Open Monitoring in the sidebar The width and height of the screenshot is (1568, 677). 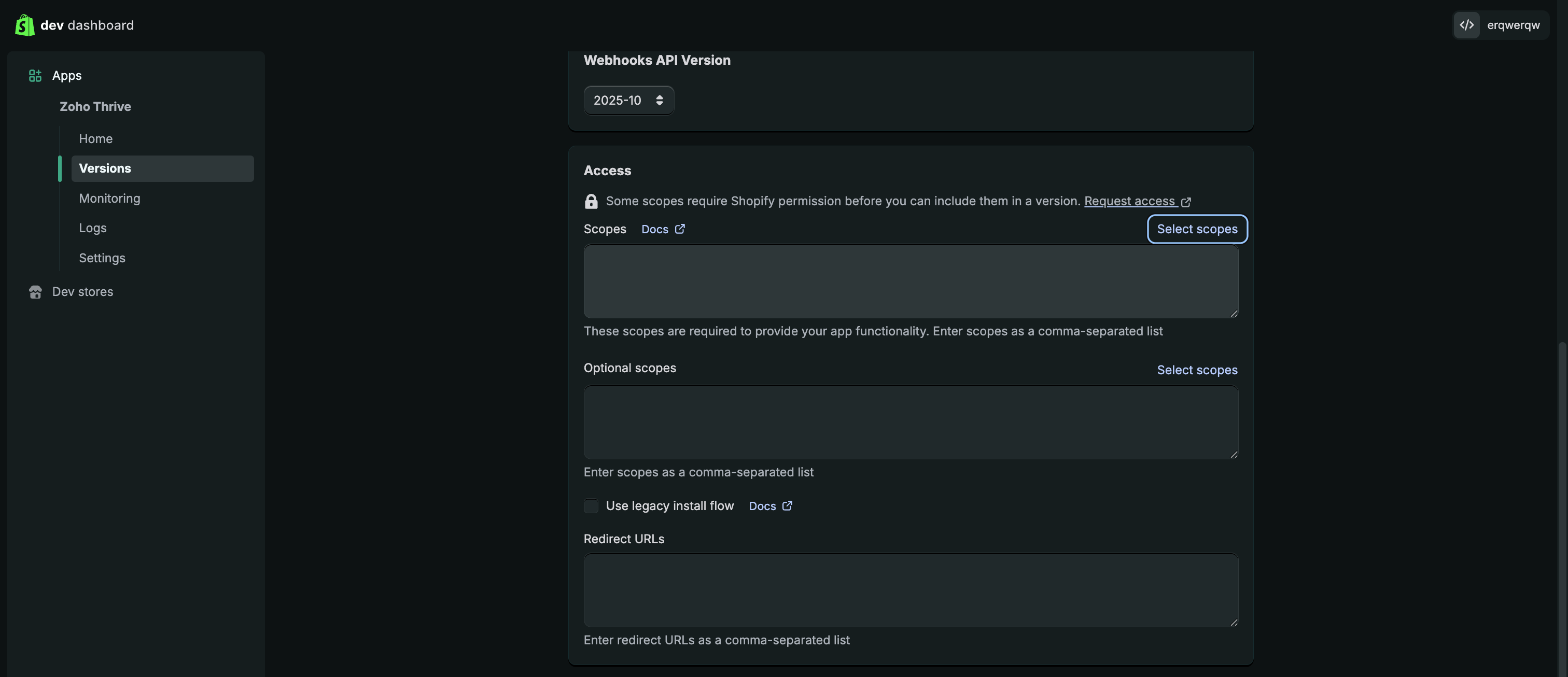109,199
